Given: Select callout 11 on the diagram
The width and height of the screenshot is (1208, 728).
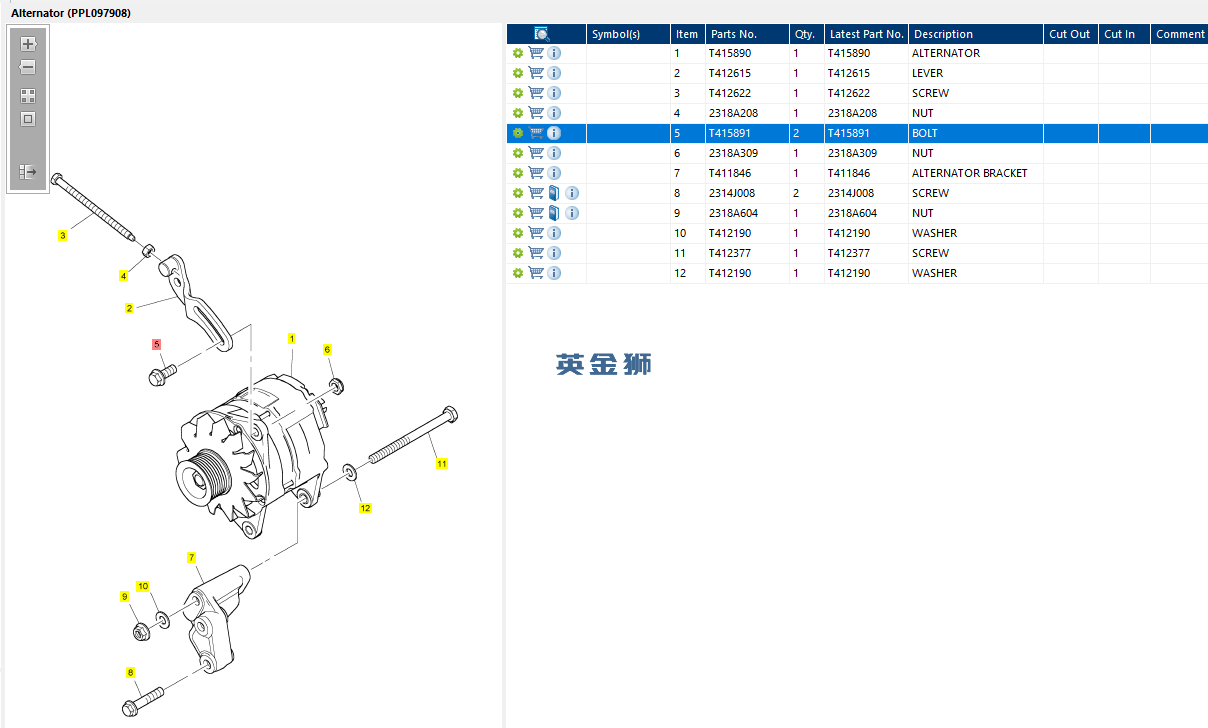Looking at the screenshot, I should click(x=441, y=463).
